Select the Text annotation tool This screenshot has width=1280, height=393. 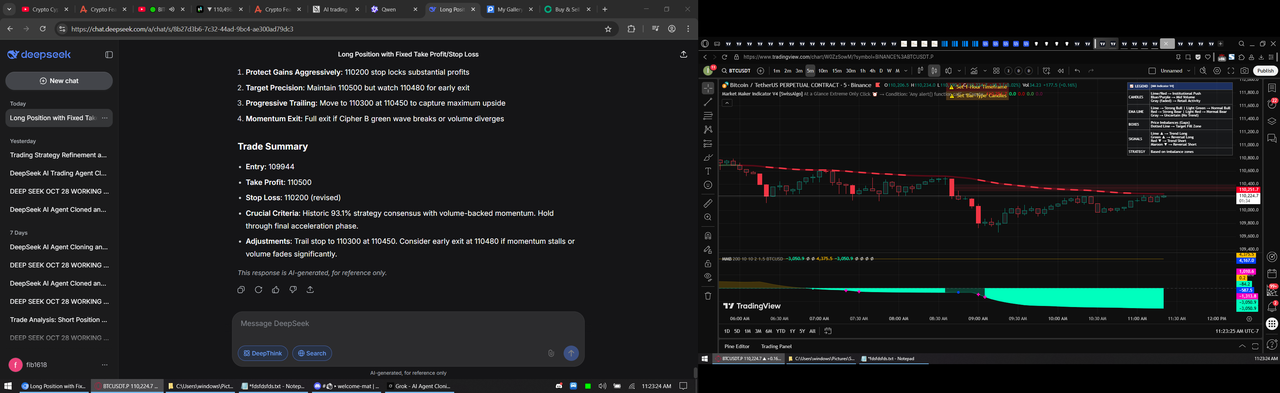click(x=708, y=170)
